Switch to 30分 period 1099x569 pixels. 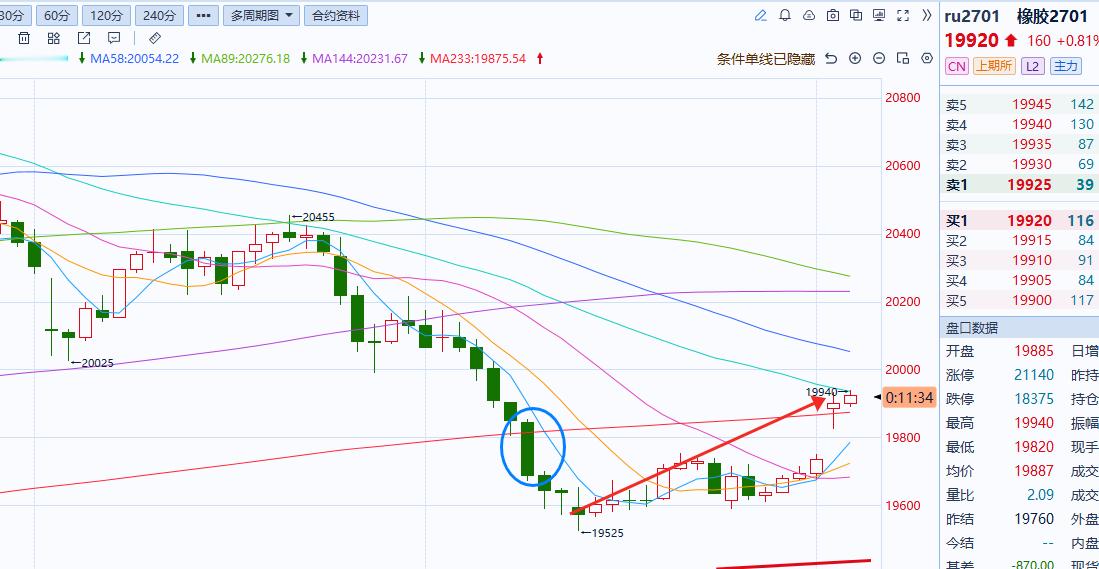pos(14,15)
